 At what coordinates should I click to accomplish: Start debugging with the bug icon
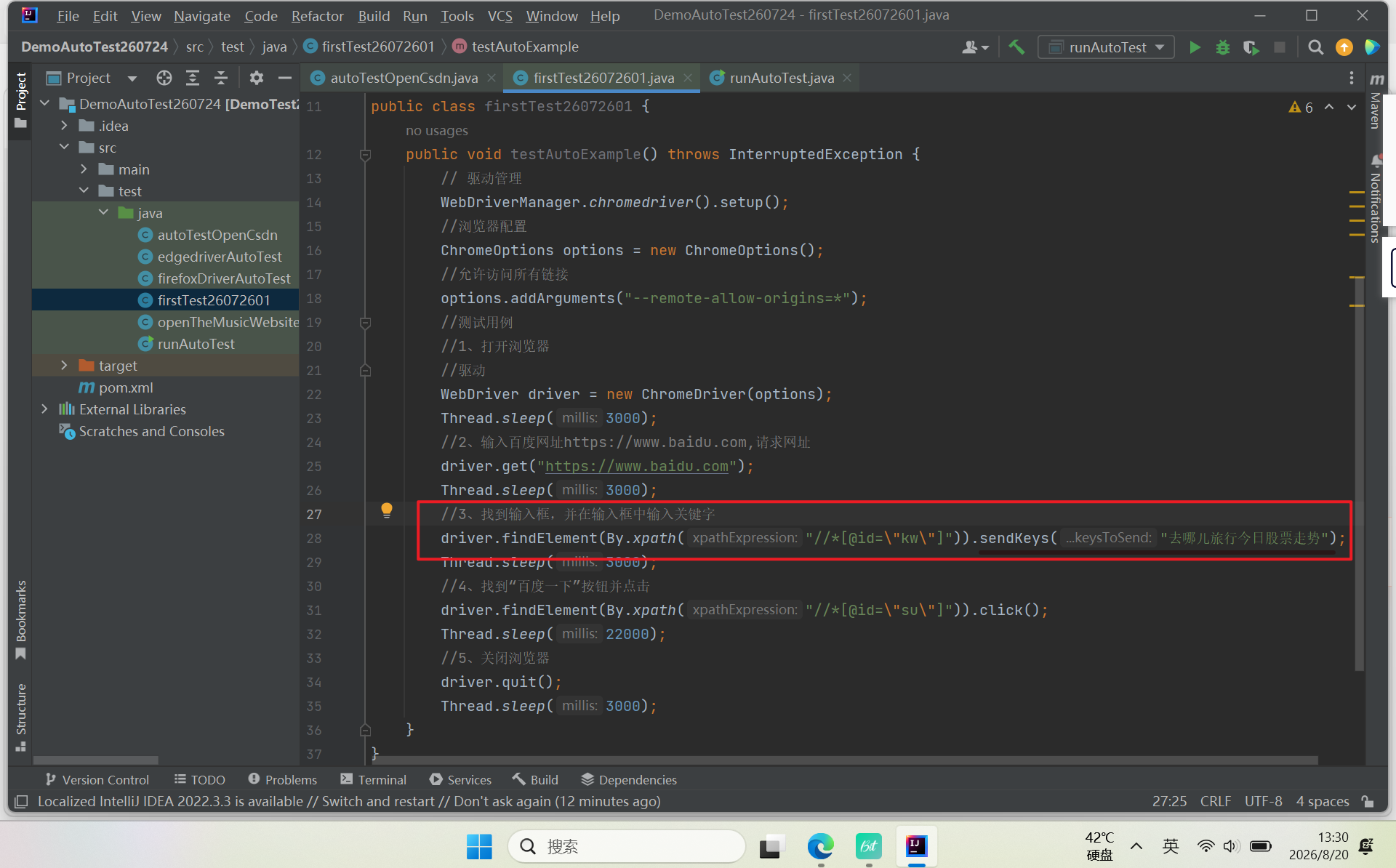[1223, 47]
